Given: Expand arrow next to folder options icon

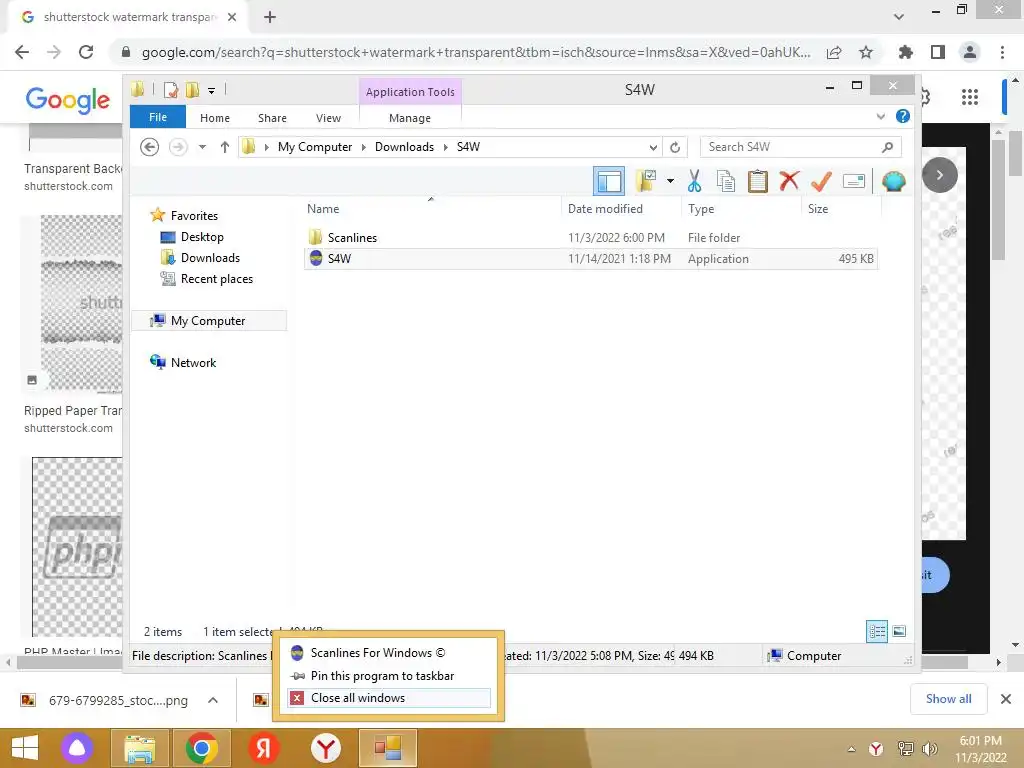Looking at the screenshot, I should pyautogui.click(x=670, y=181).
